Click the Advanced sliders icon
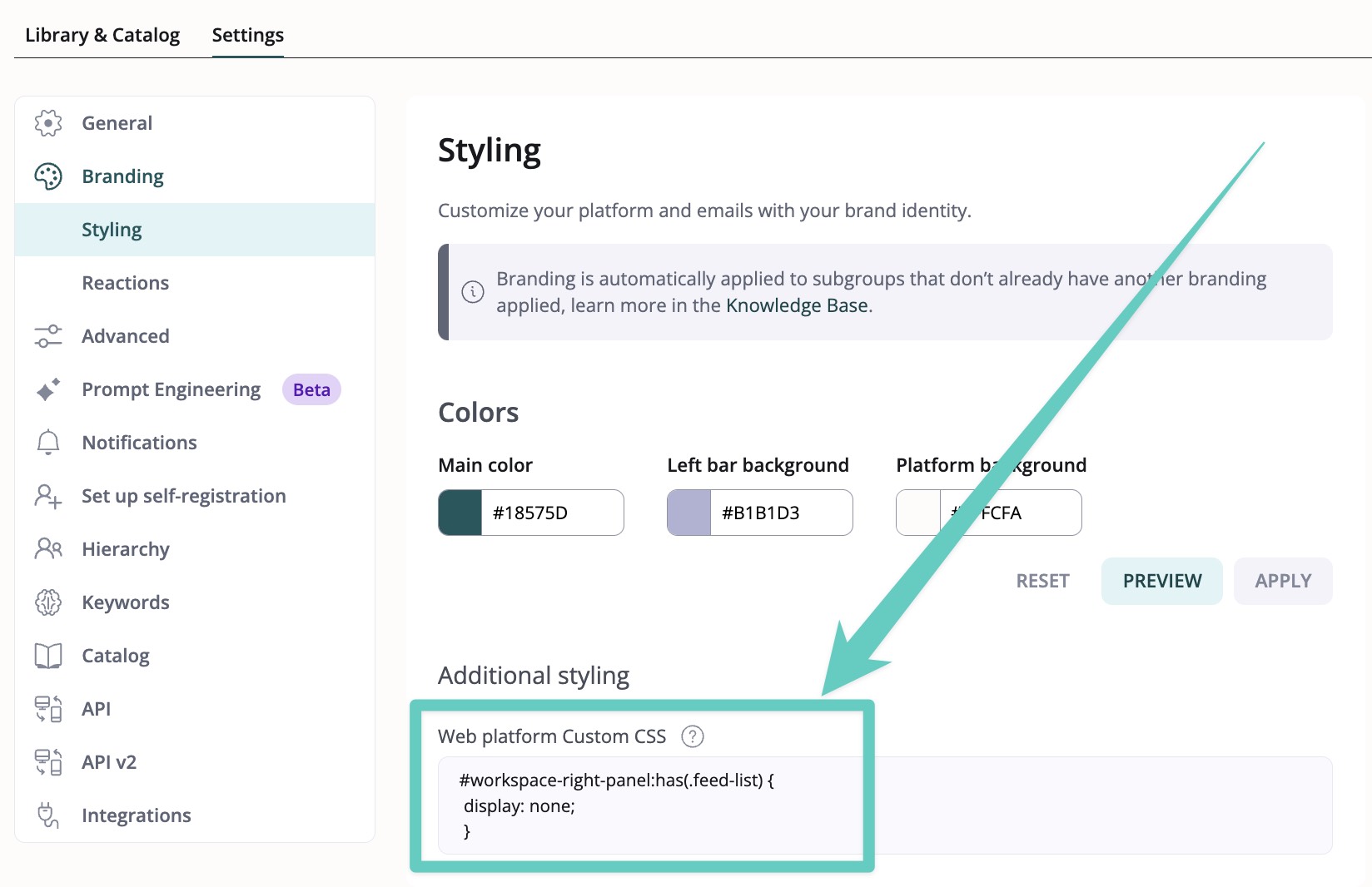 click(x=48, y=336)
